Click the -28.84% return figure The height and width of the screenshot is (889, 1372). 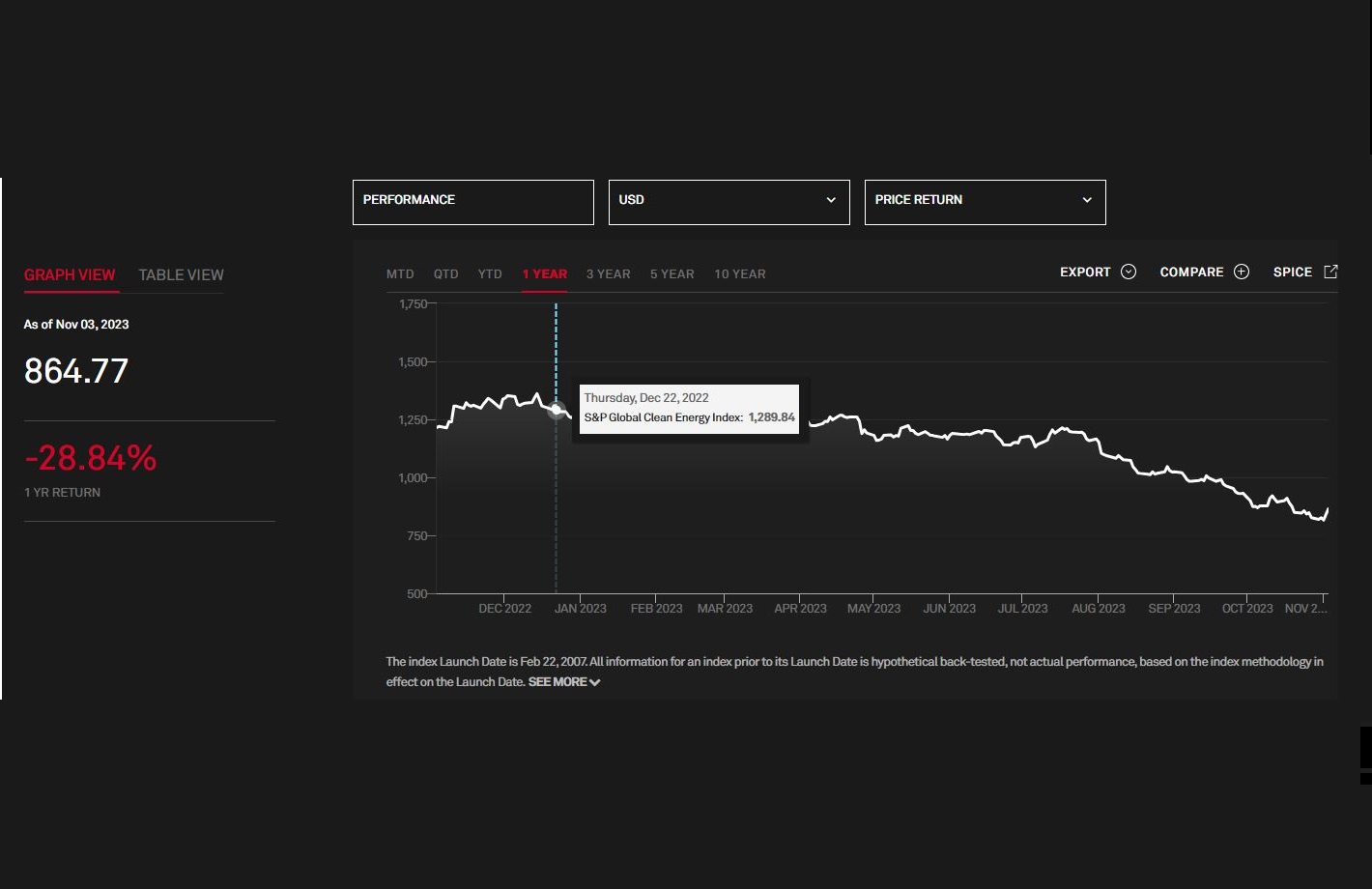[91, 457]
